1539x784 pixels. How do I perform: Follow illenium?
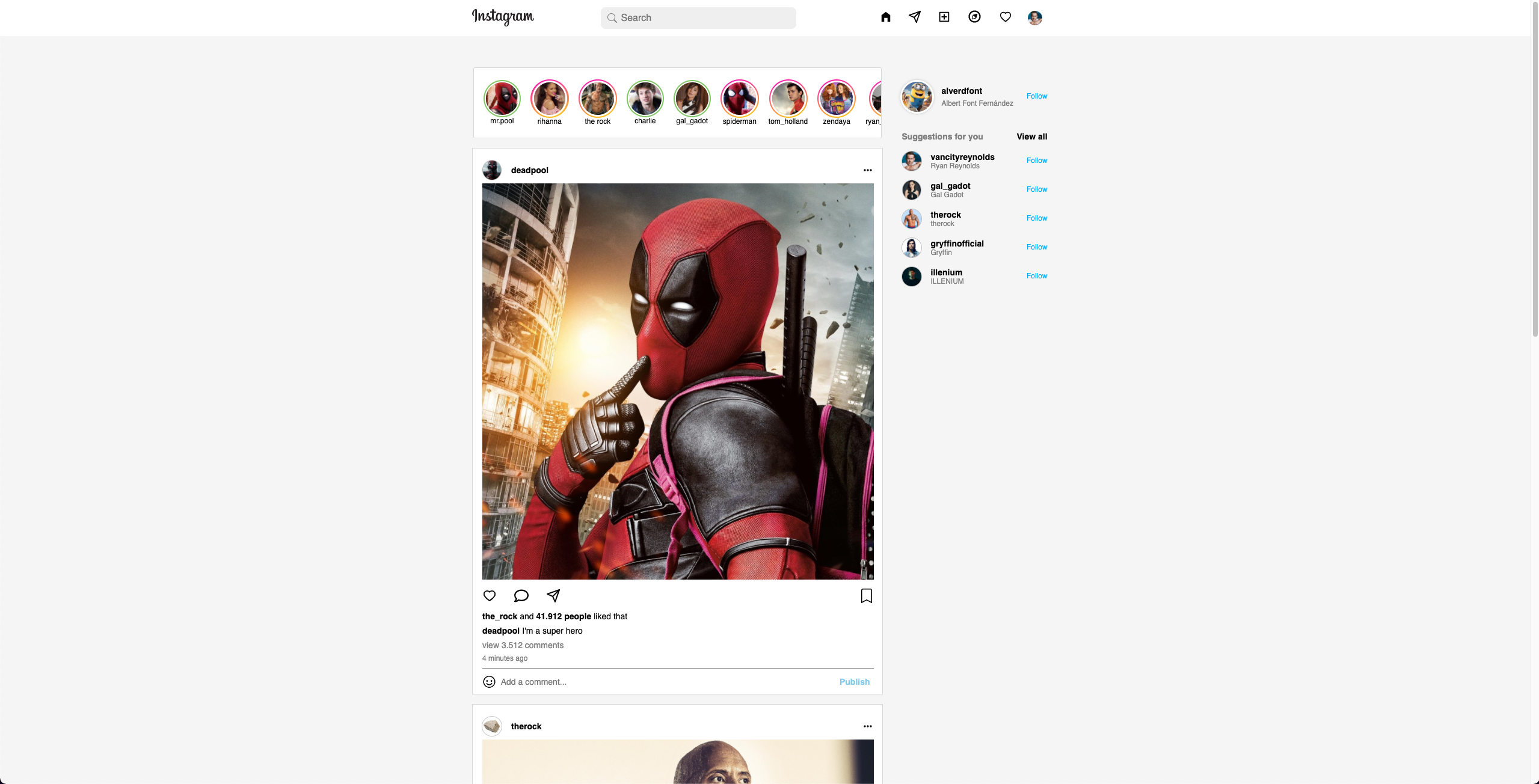tap(1036, 276)
